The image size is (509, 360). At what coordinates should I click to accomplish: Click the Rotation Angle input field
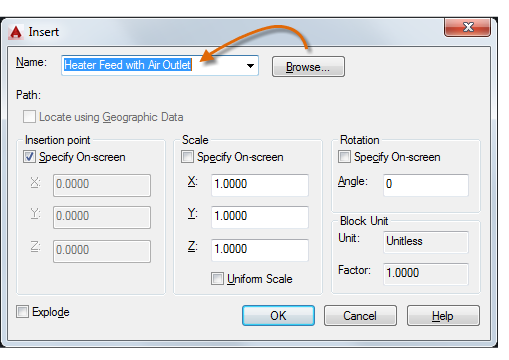426,185
